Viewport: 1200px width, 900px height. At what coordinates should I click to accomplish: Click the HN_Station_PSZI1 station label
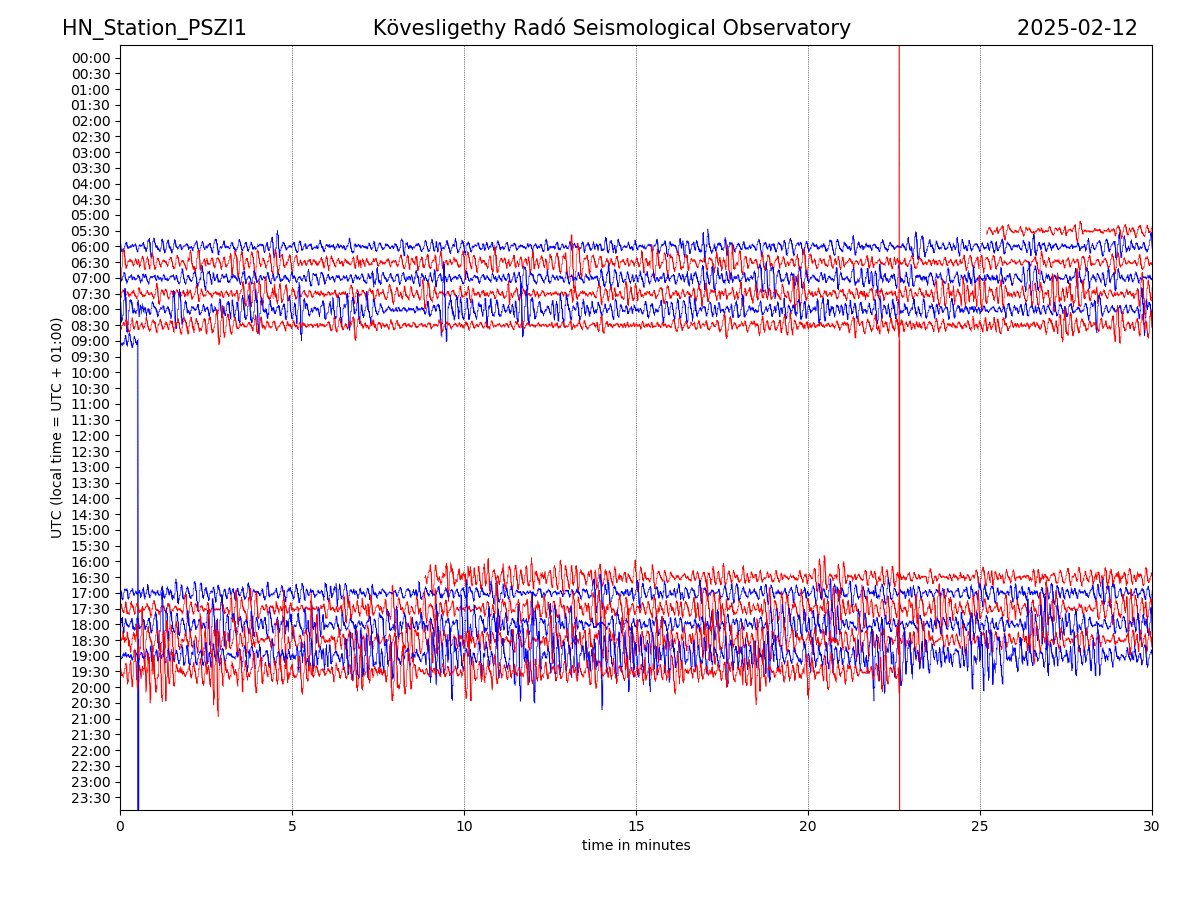click(154, 28)
